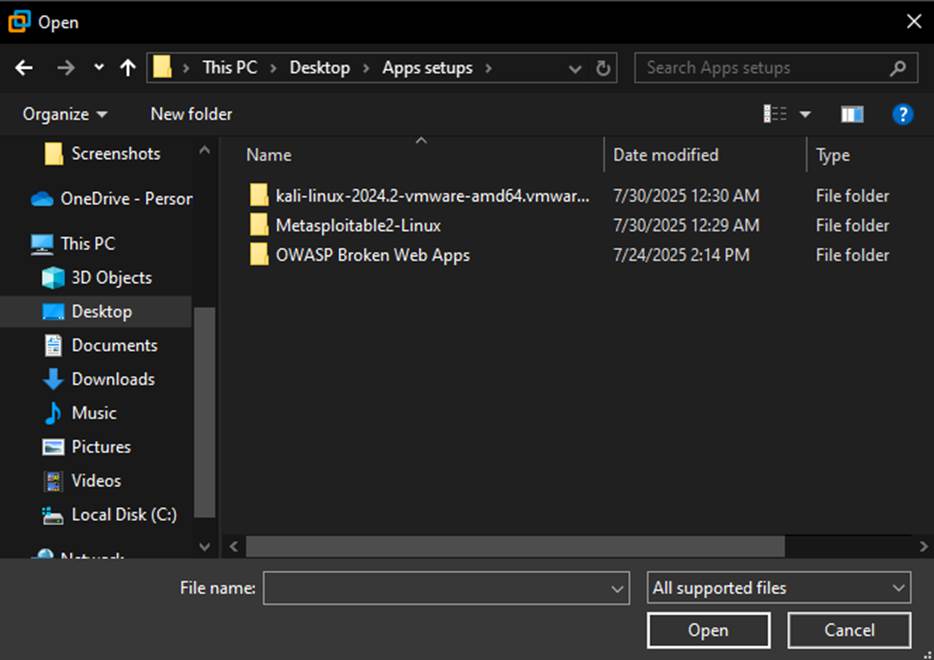Open Help with the question mark icon

click(902, 114)
